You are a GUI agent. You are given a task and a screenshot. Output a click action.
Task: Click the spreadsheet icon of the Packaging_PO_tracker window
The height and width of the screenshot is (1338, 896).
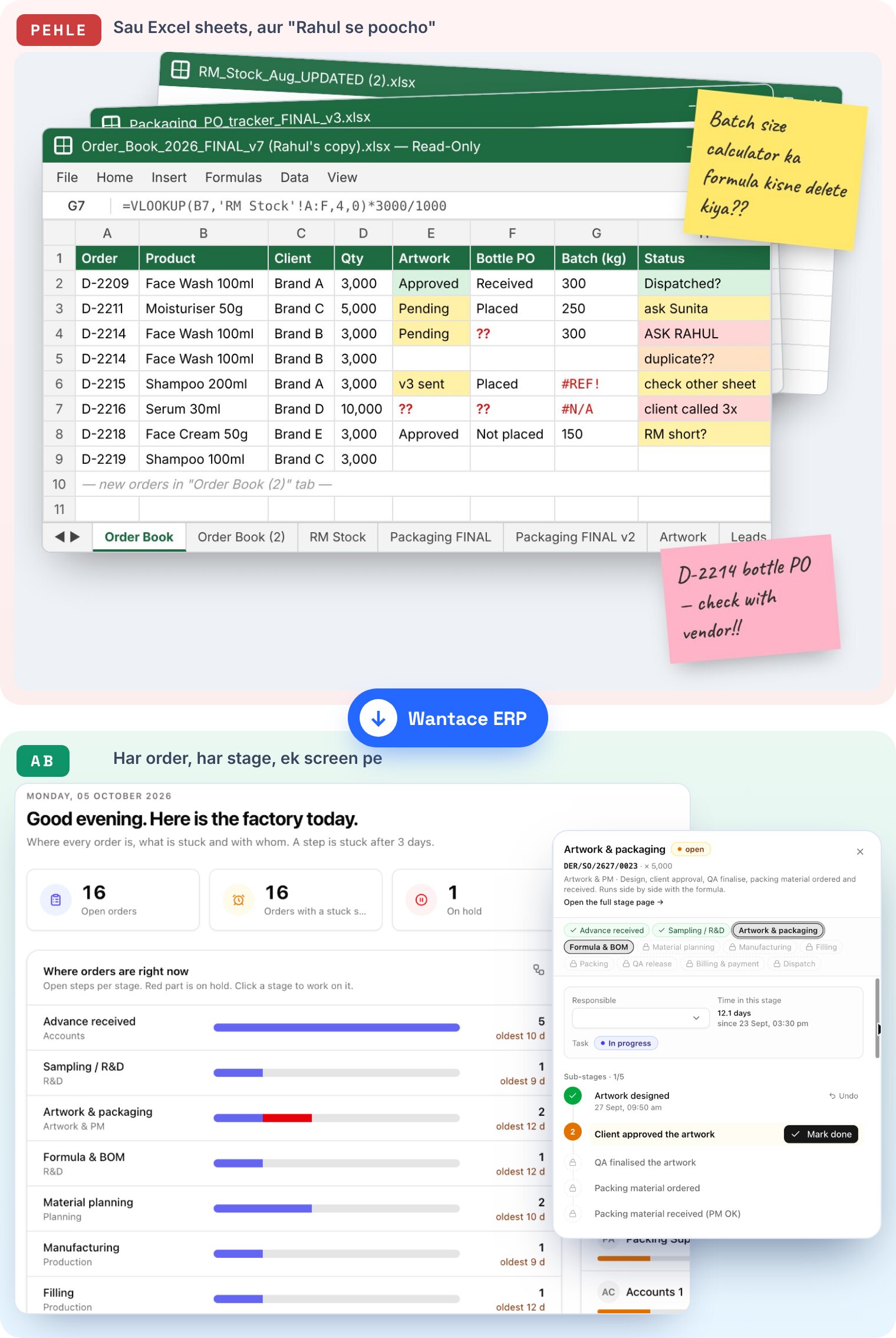(x=111, y=122)
